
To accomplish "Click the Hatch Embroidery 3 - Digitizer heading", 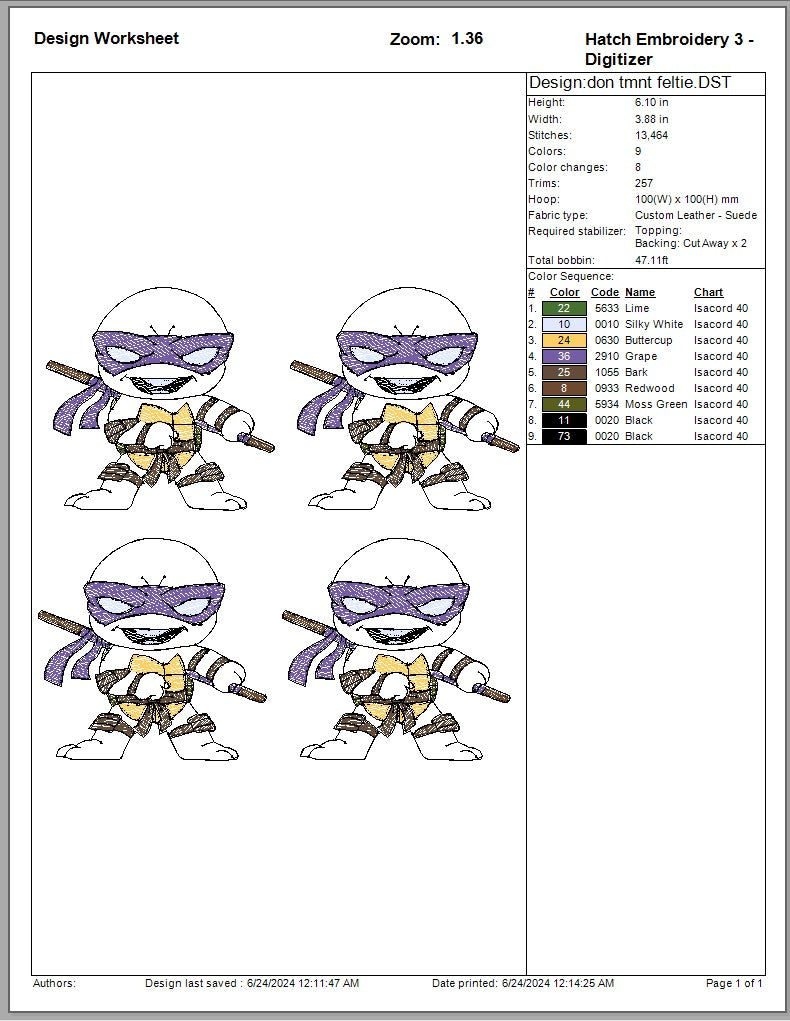I will [x=670, y=49].
